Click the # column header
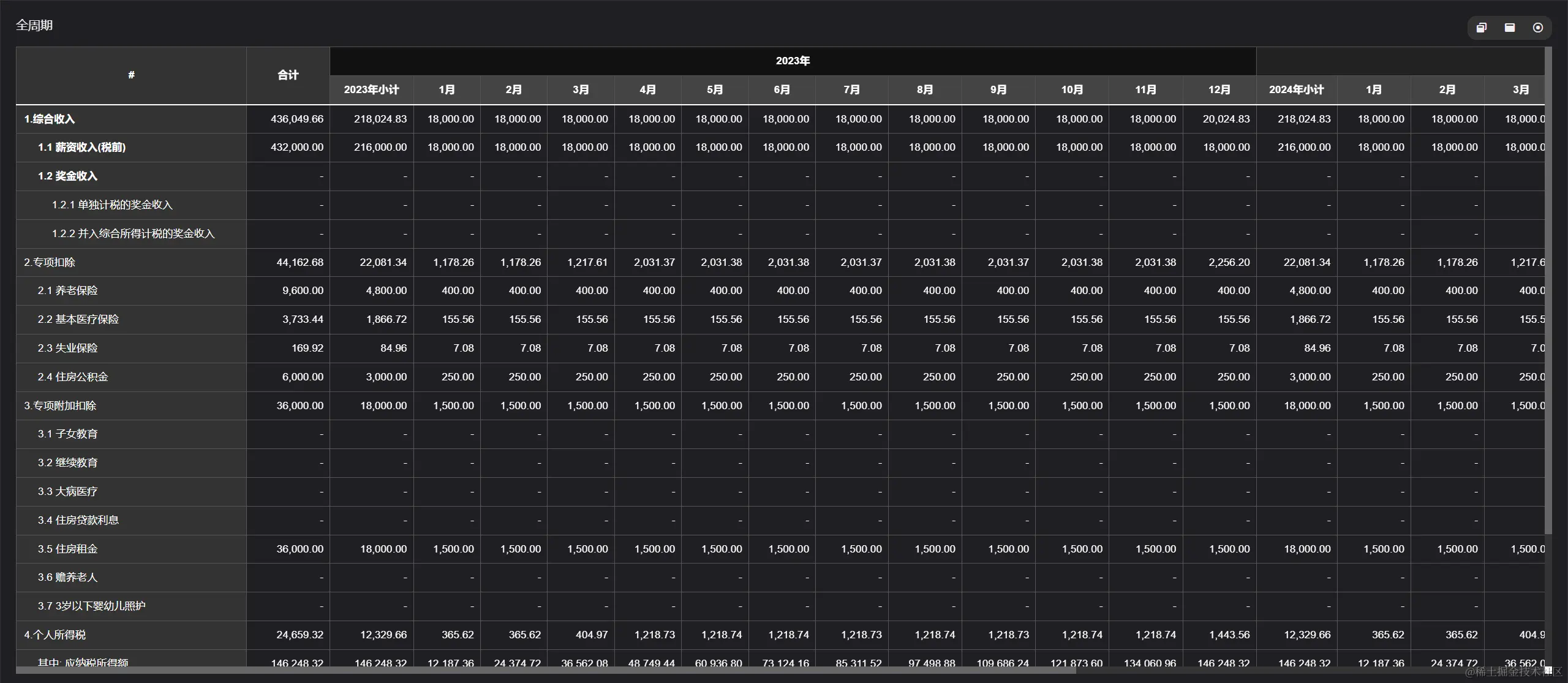The height and width of the screenshot is (683, 1568). pos(131,75)
